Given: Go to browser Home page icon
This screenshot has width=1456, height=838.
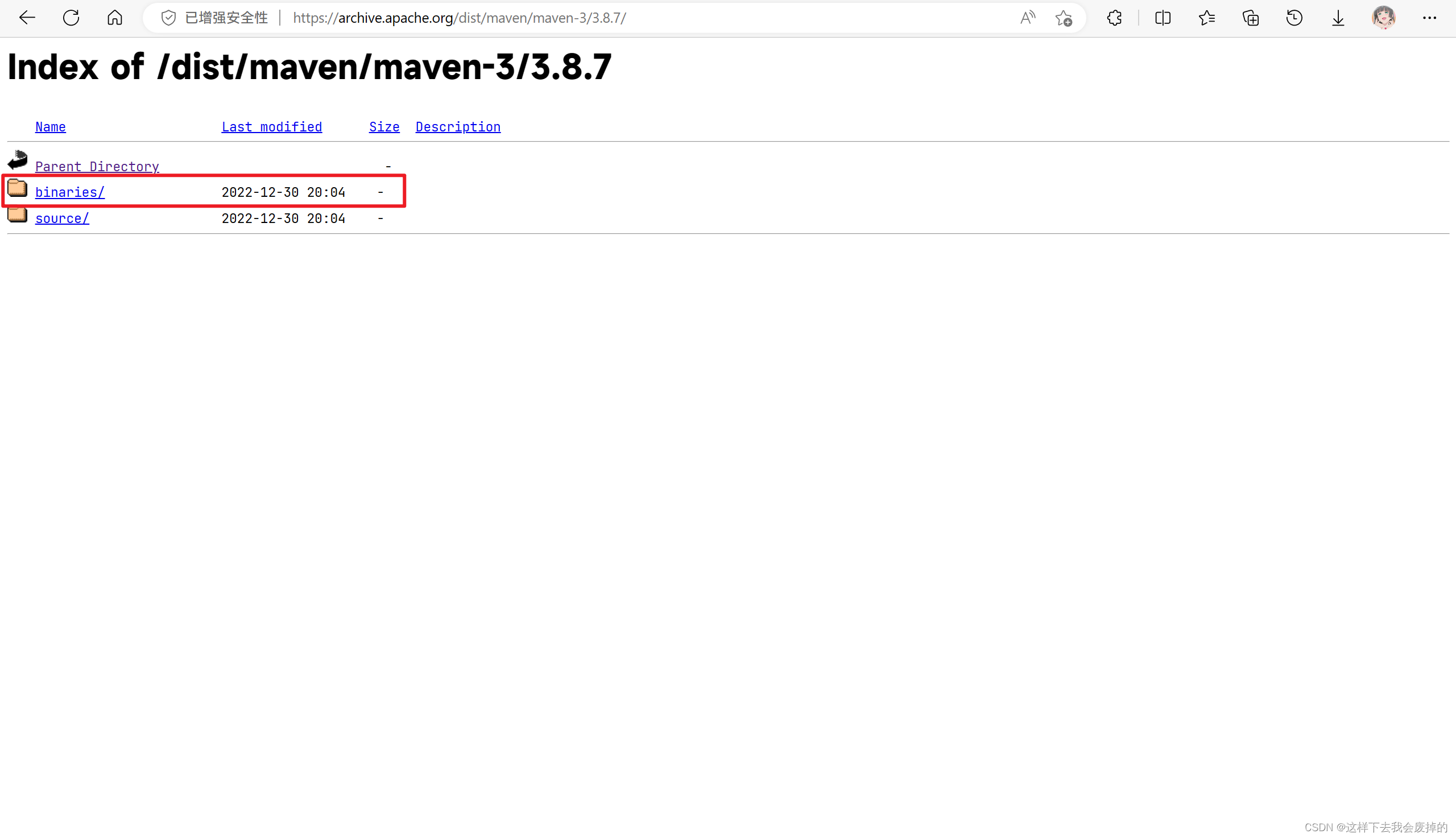Looking at the screenshot, I should pos(114,18).
